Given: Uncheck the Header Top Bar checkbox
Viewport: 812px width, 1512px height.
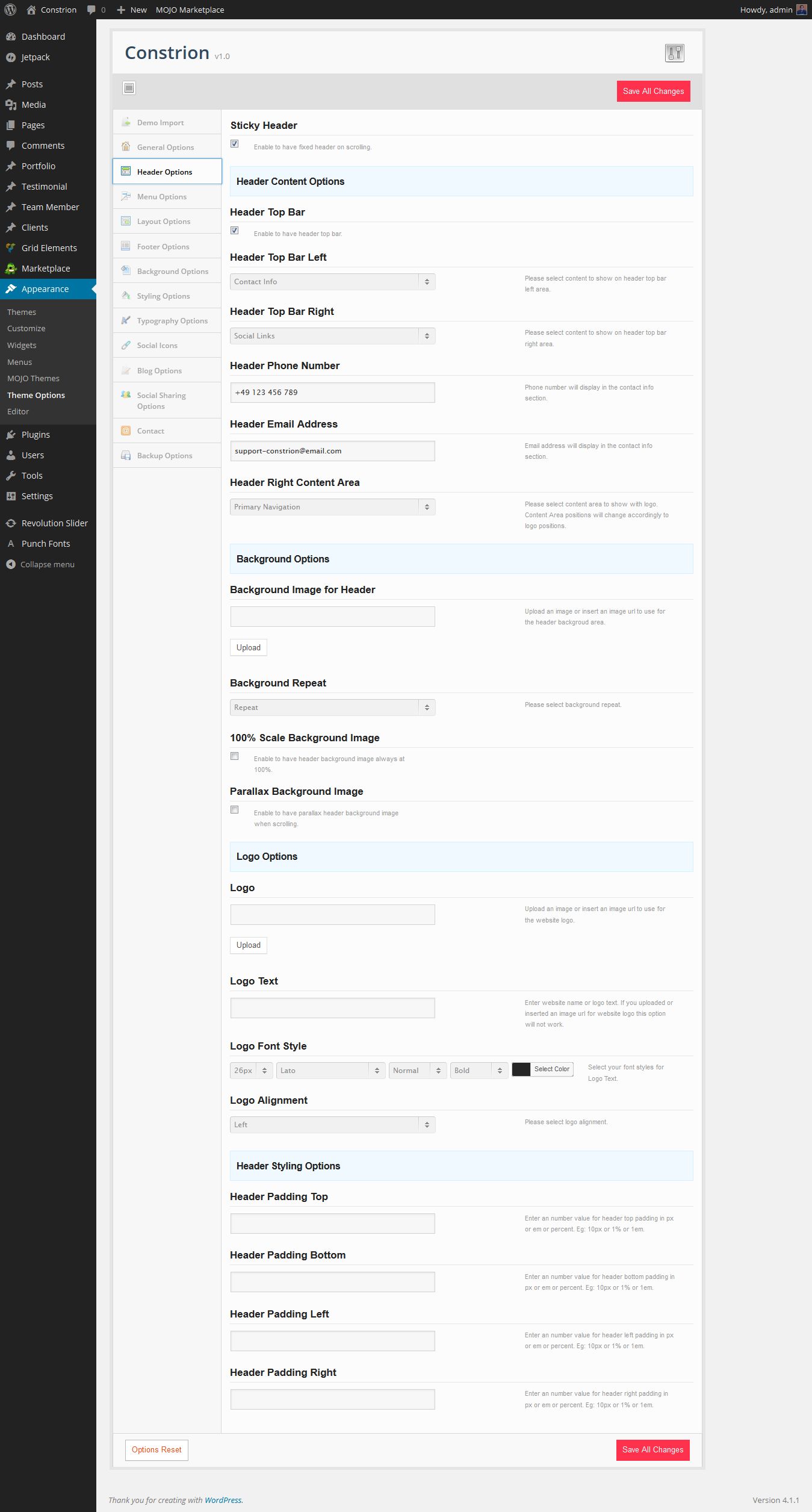Looking at the screenshot, I should (235, 231).
